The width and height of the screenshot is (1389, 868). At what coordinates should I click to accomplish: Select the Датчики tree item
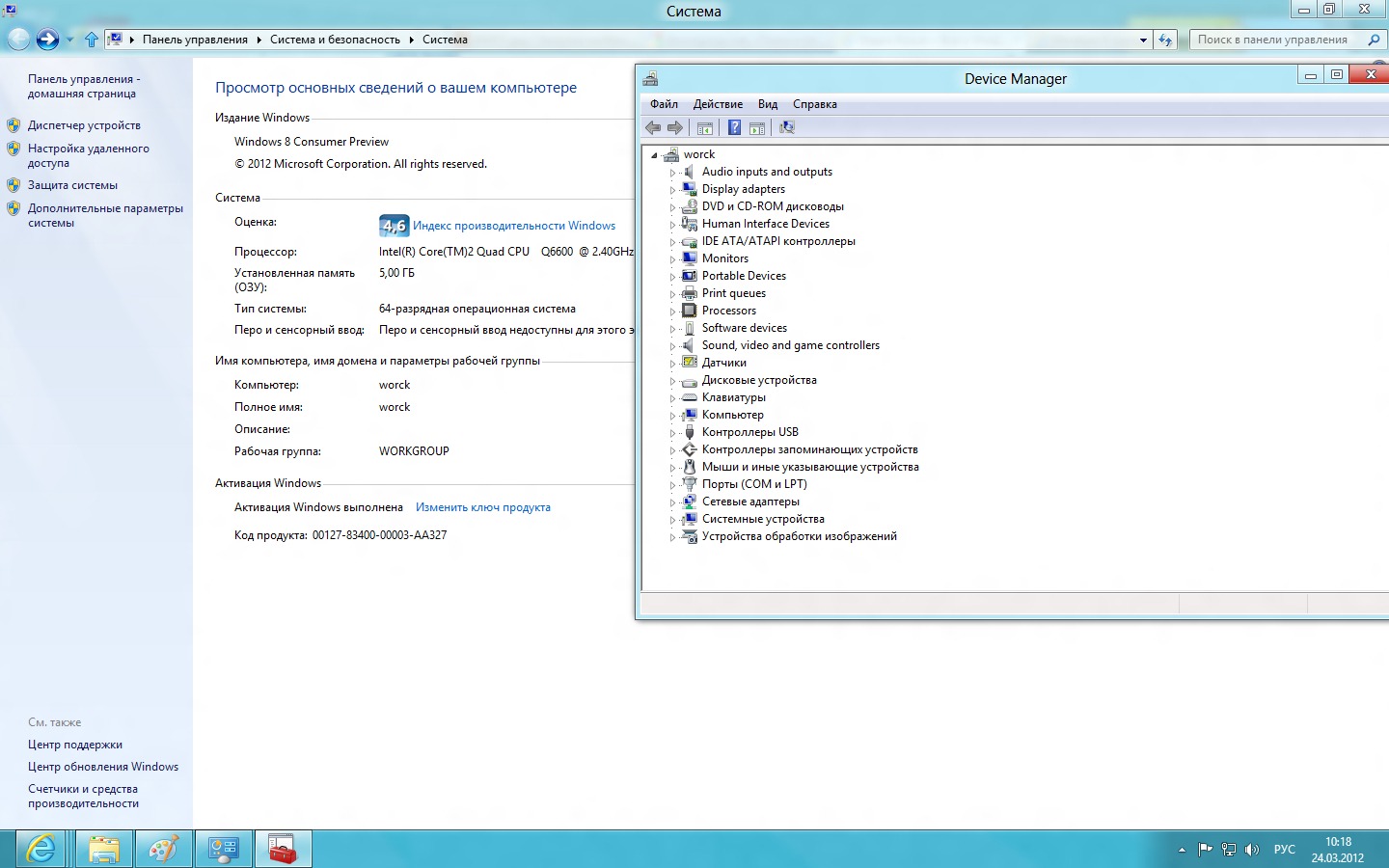(x=724, y=363)
